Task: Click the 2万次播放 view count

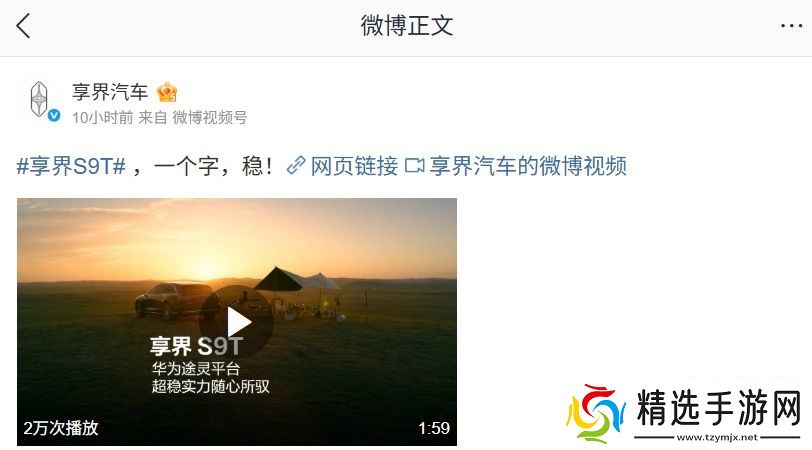Action: pyautogui.click(x=61, y=428)
